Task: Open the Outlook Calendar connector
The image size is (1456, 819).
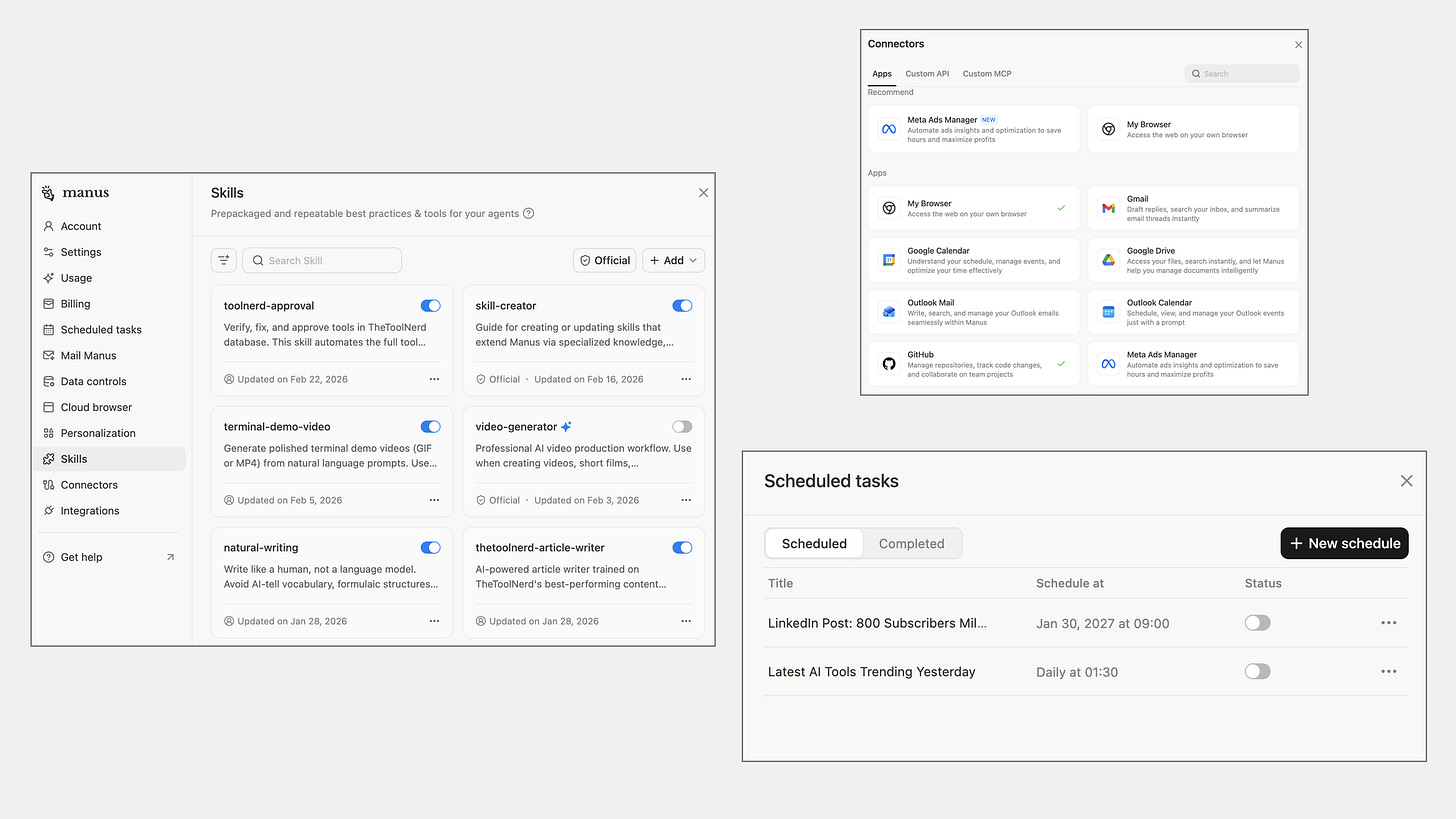Action: point(1193,312)
